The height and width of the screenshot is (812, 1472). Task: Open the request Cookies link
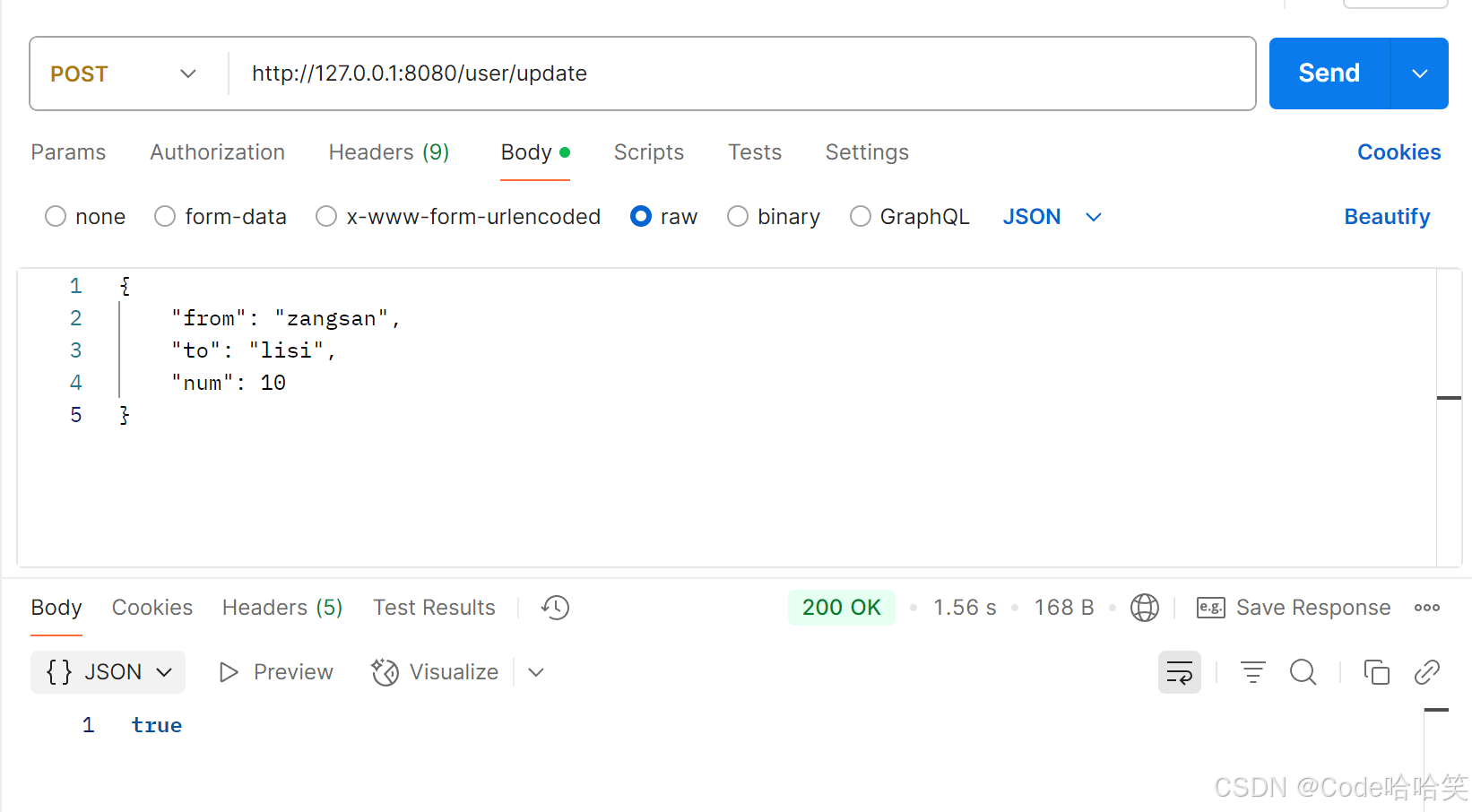click(x=1399, y=152)
